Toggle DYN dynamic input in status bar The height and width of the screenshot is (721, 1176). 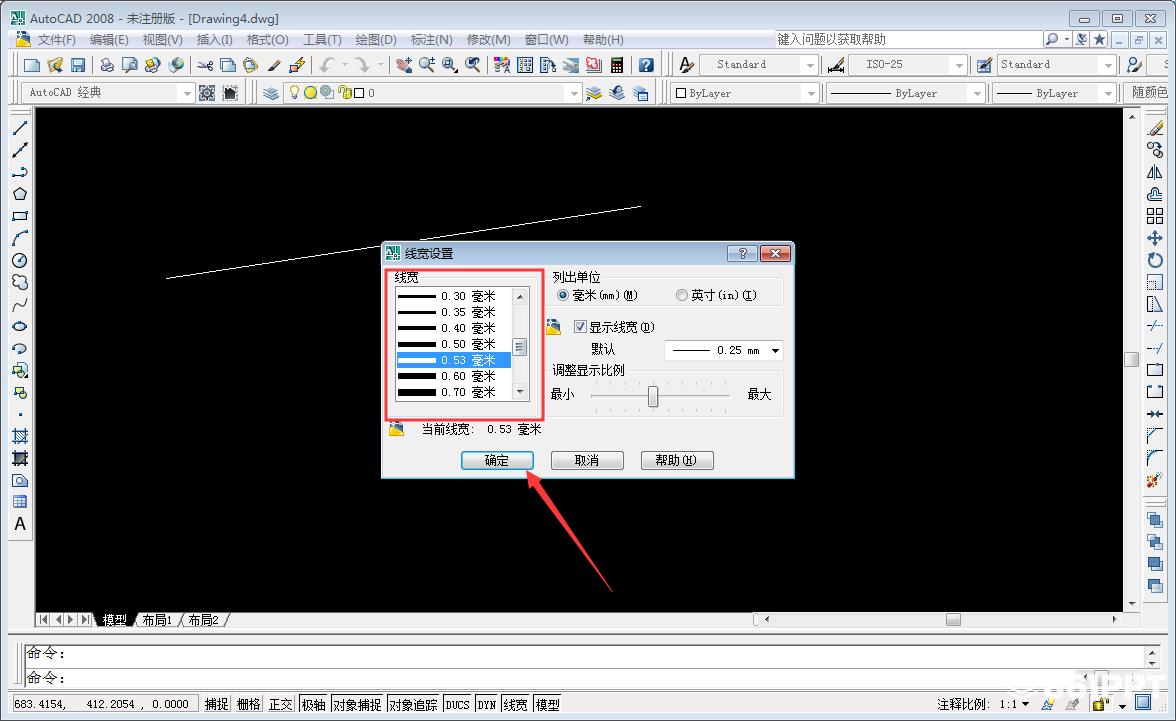487,704
